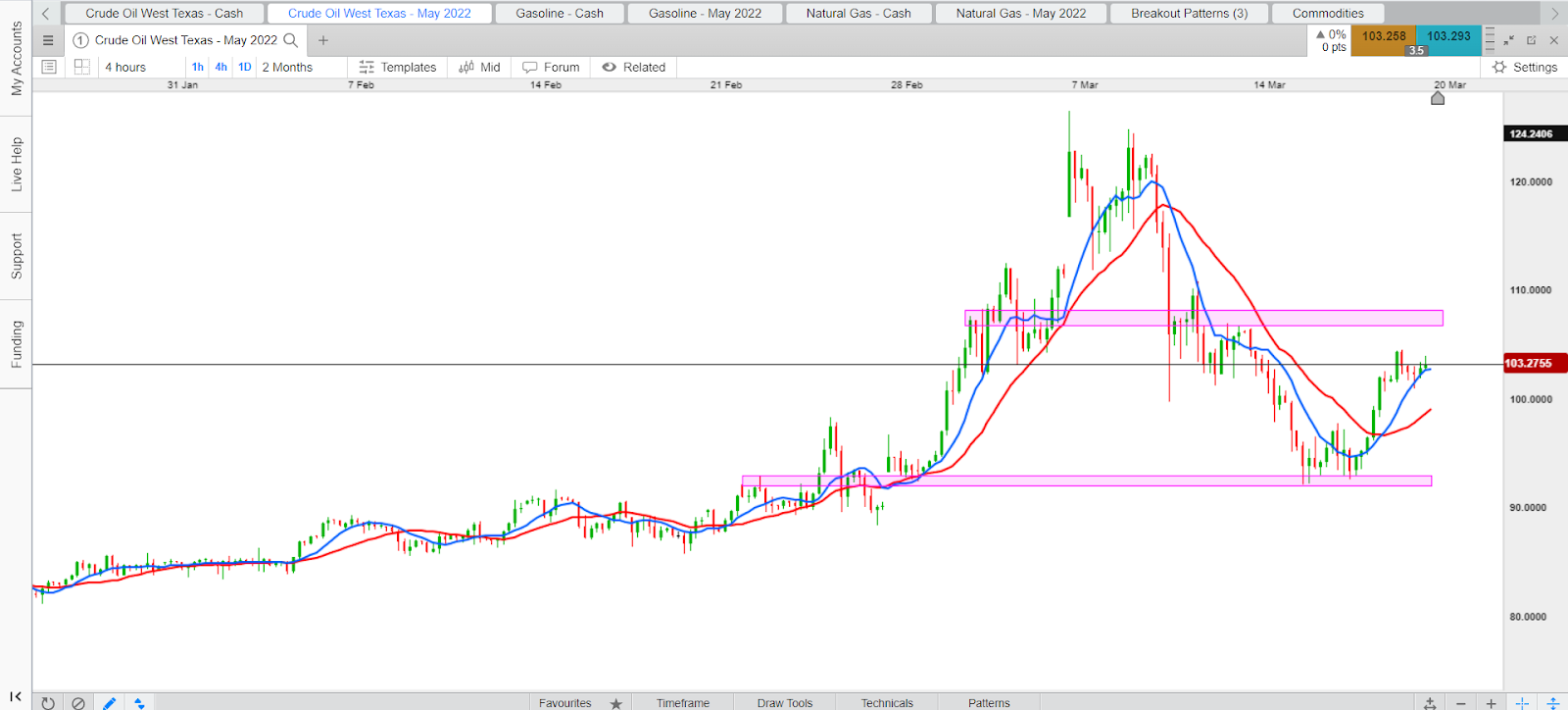The height and width of the screenshot is (710, 1568).
Task: Switch to 1h timeframe
Action: pyautogui.click(x=198, y=67)
